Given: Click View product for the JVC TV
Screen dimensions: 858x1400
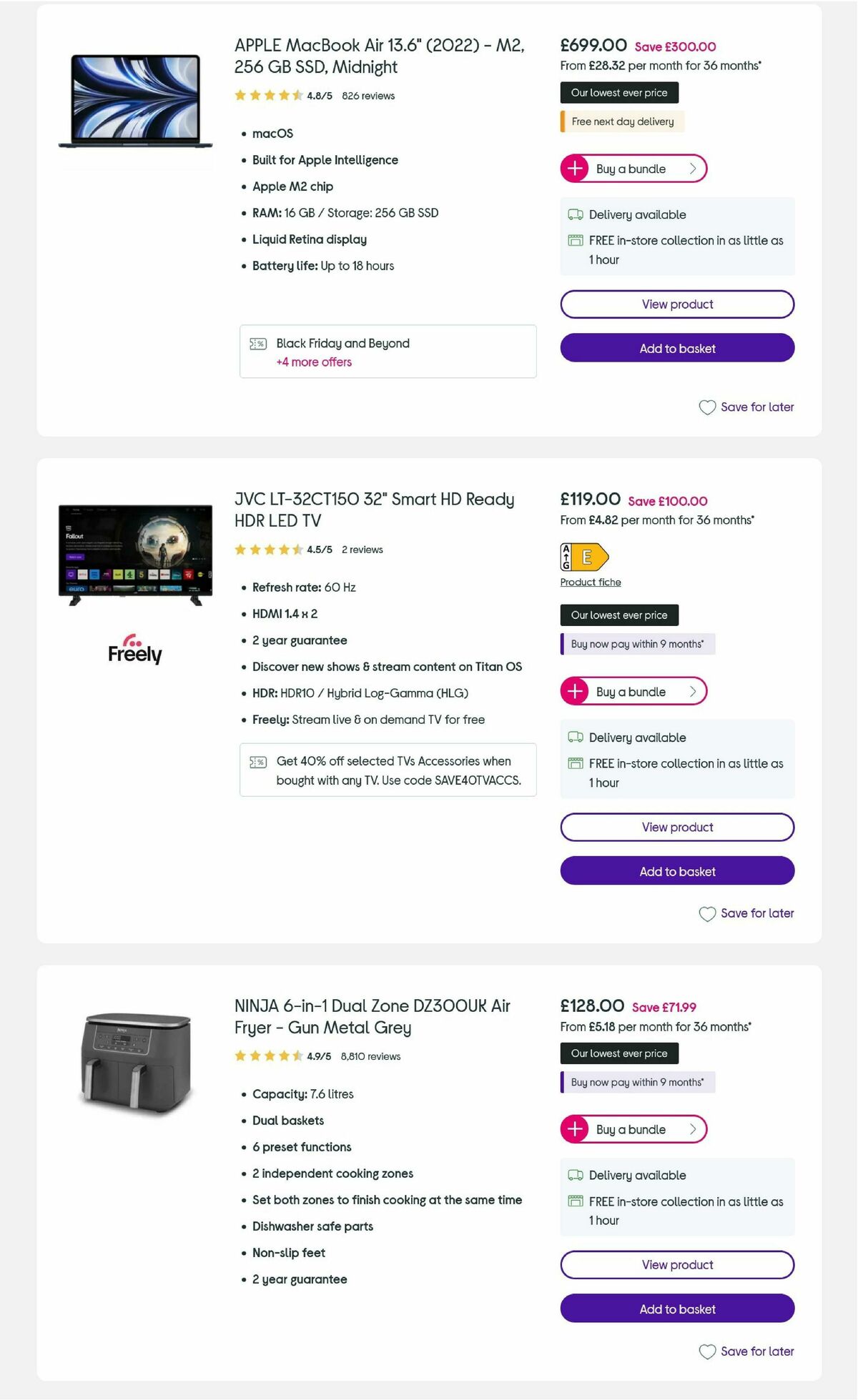Looking at the screenshot, I should 676,827.
